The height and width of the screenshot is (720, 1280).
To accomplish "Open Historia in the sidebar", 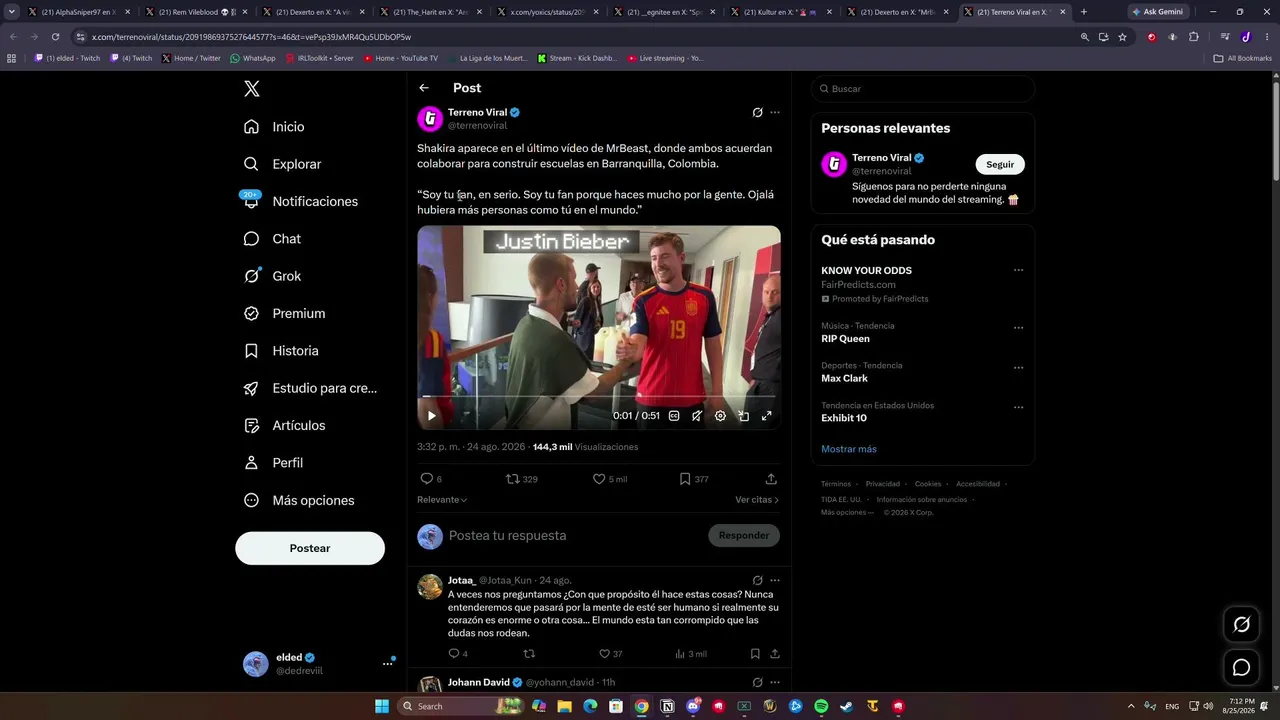I will pos(281,351).
